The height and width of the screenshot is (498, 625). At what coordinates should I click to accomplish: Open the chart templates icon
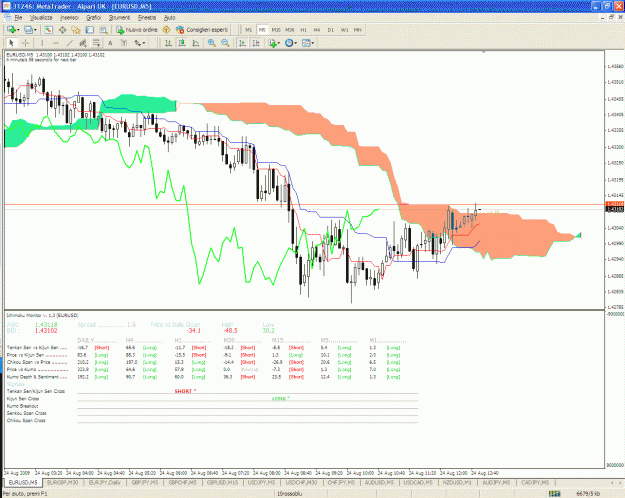point(306,43)
